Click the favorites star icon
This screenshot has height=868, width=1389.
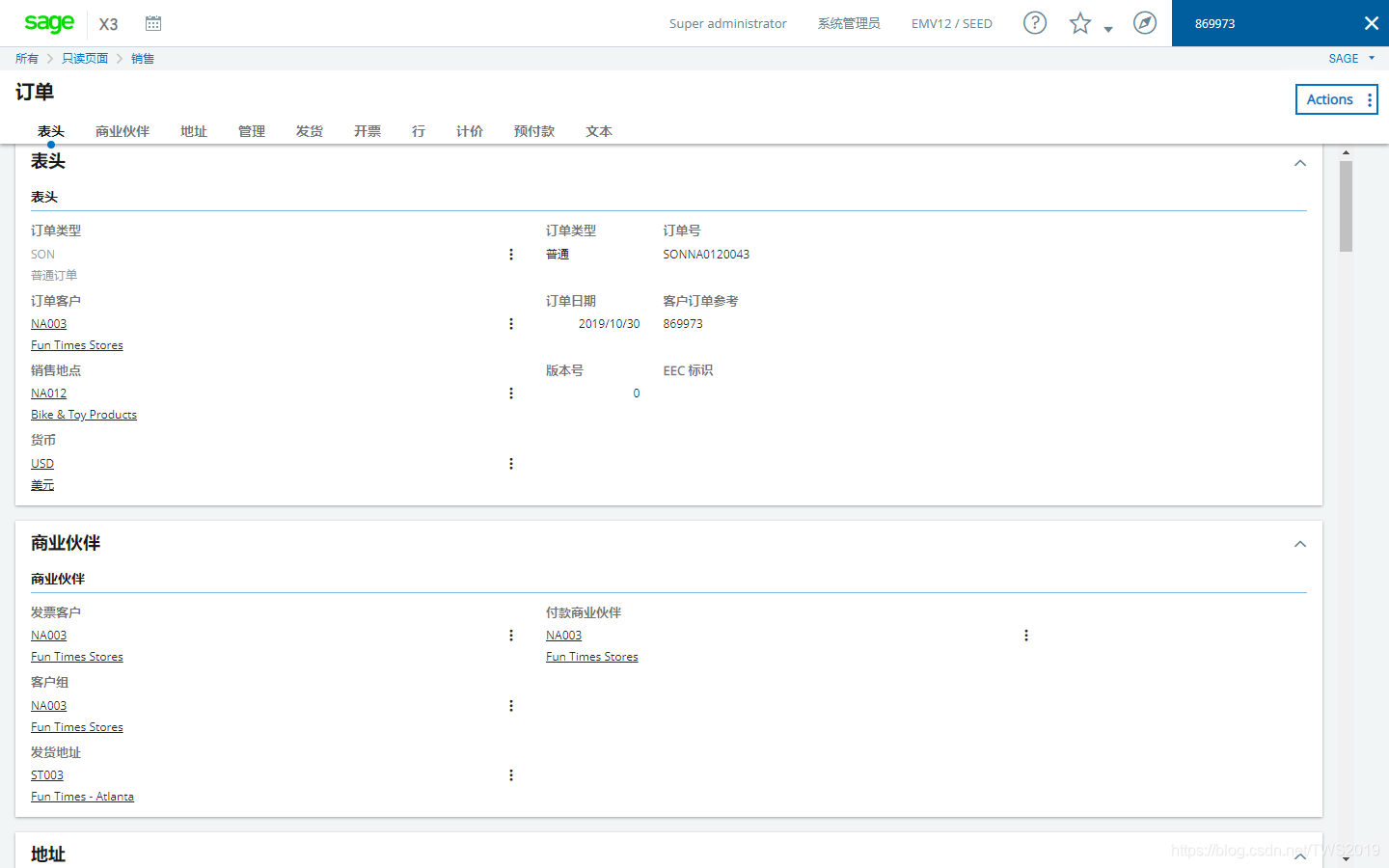[1080, 23]
